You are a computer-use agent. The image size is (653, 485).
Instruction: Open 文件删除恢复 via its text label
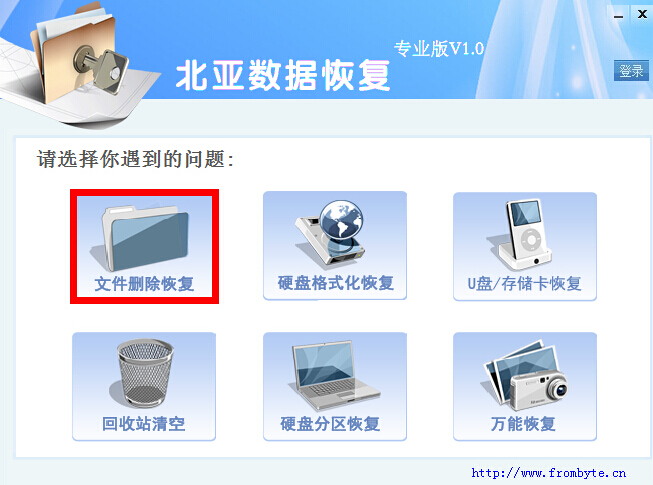[x=144, y=284]
